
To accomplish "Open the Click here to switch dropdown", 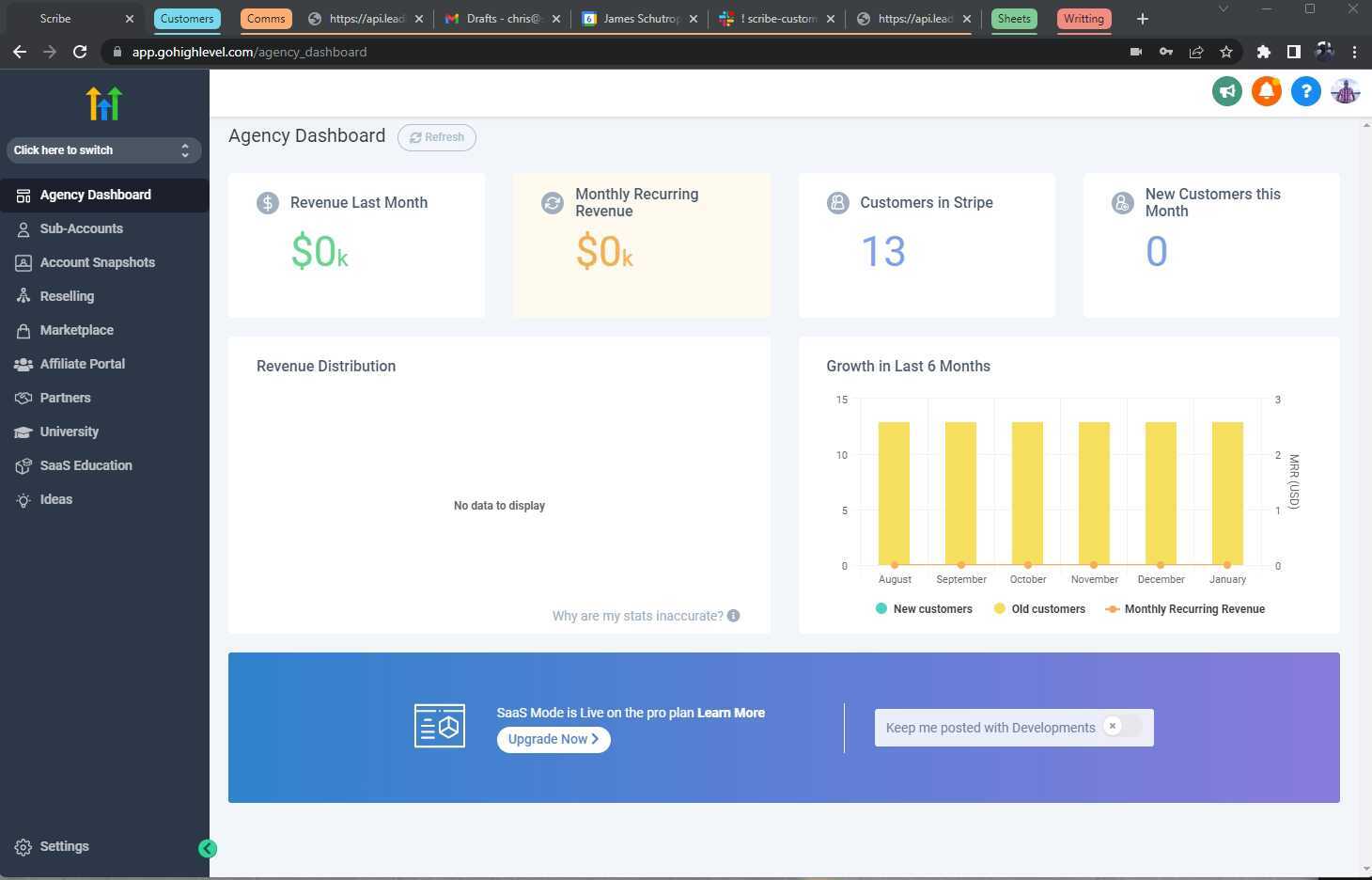I will pyautogui.click(x=102, y=150).
